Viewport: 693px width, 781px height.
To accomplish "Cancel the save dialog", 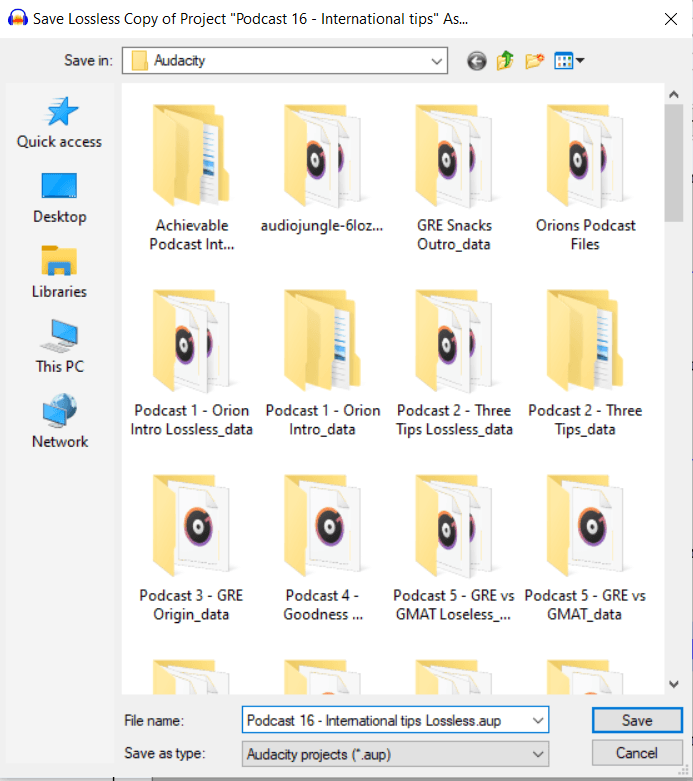I will coord(636,753).
